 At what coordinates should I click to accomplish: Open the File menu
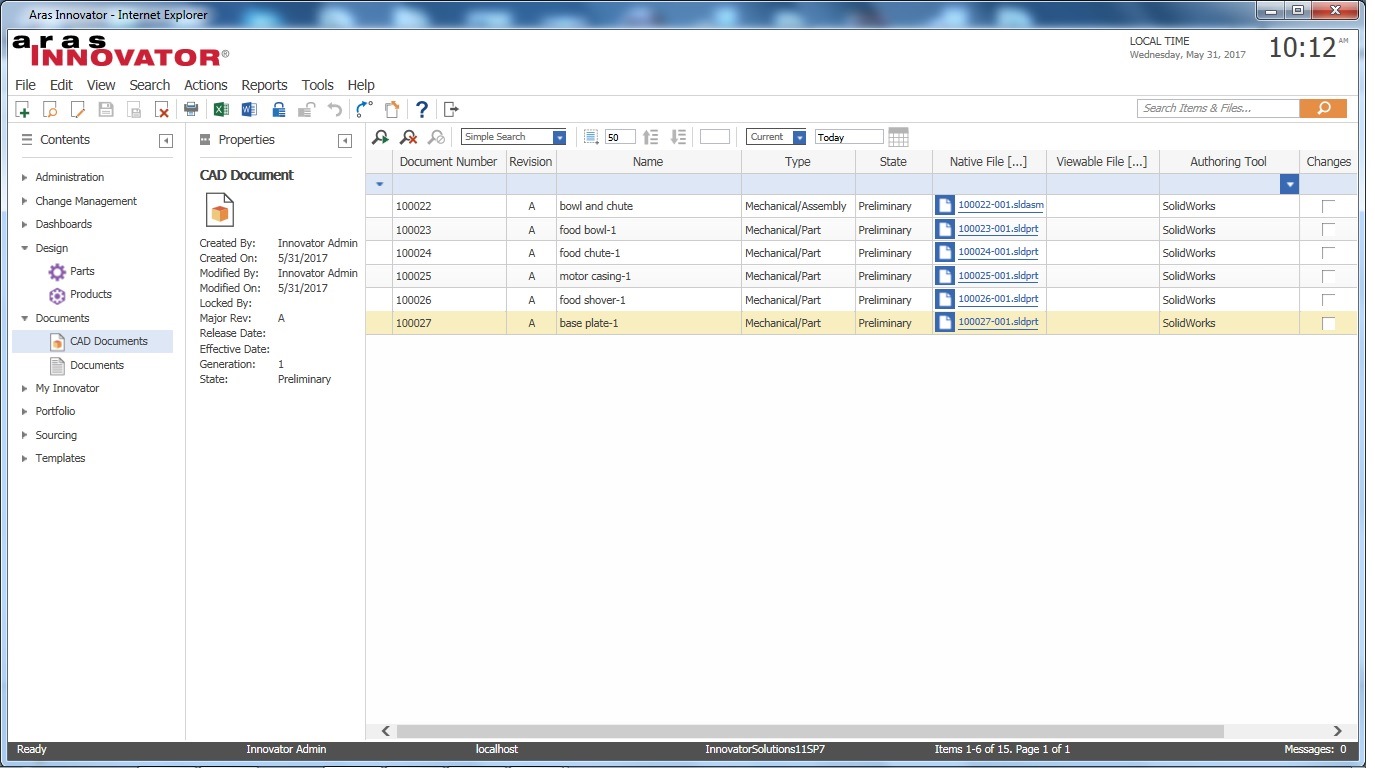(25, 85)
